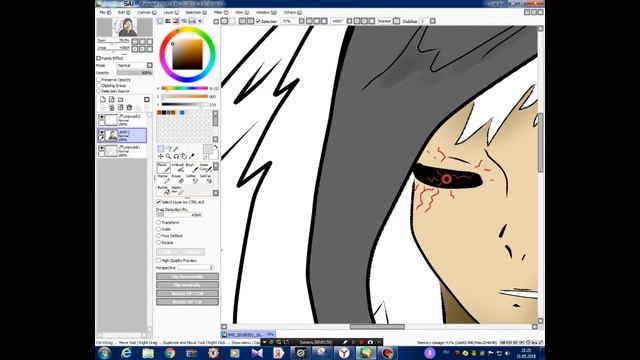Viewport: 640px width, 360px height.
Task: Click the hue H slider bar
Action: (x=184, y=88)
